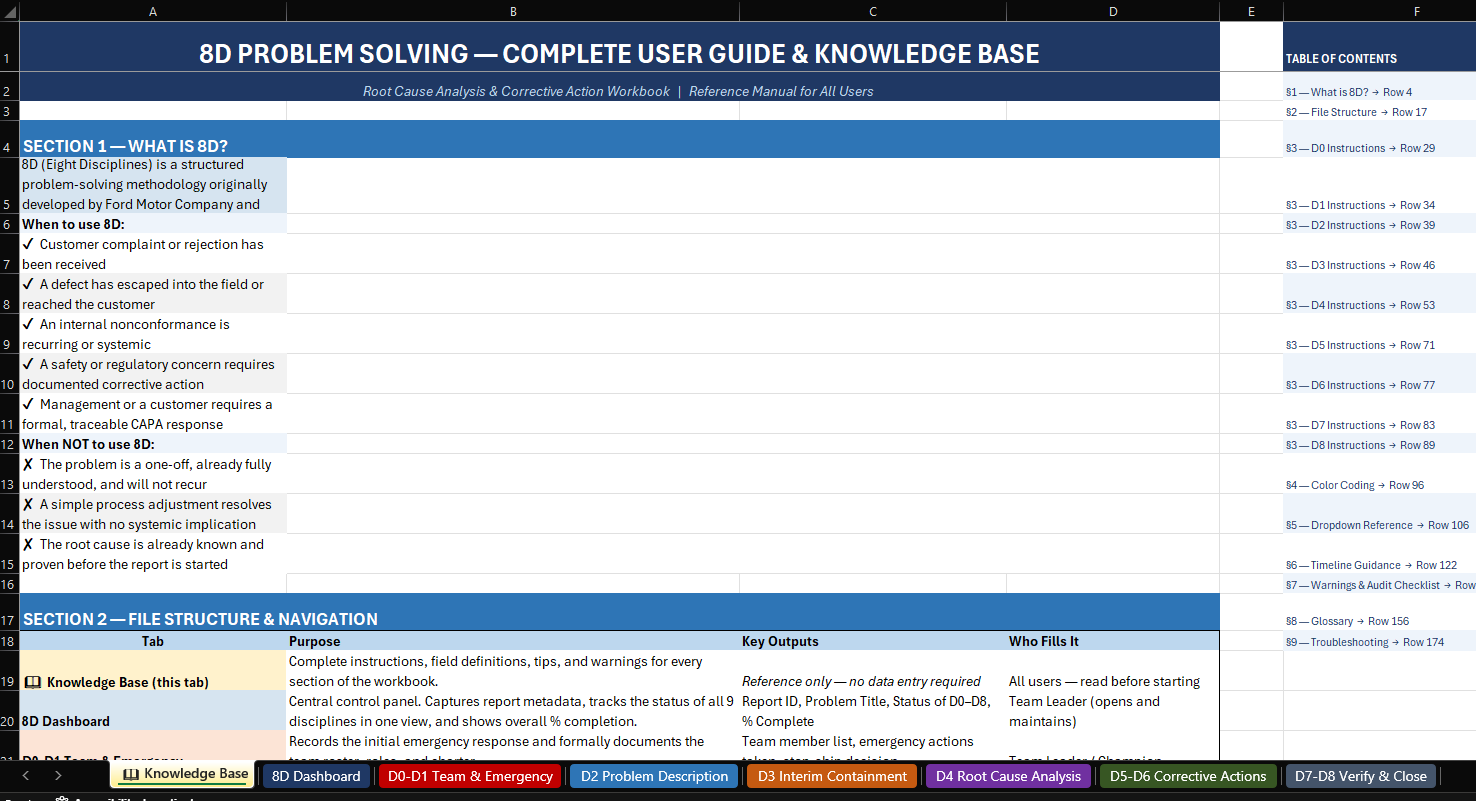Switch to the D3 Interim Containment tab
The height and width of the screenshot is (801, 1476).
click(x=831, y=775)
